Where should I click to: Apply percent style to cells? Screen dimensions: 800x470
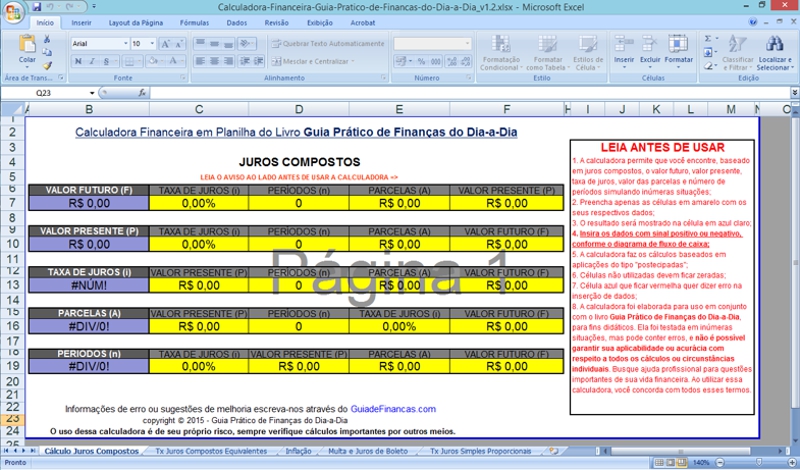click(x=421, y=61)
